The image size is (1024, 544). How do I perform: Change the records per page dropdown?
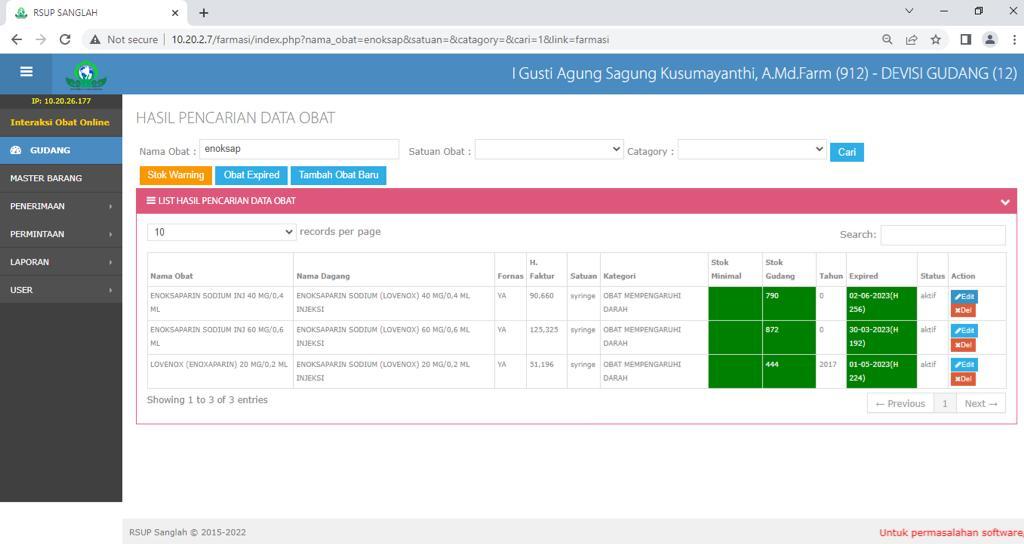pyautogui.click(x=221, y=232)
